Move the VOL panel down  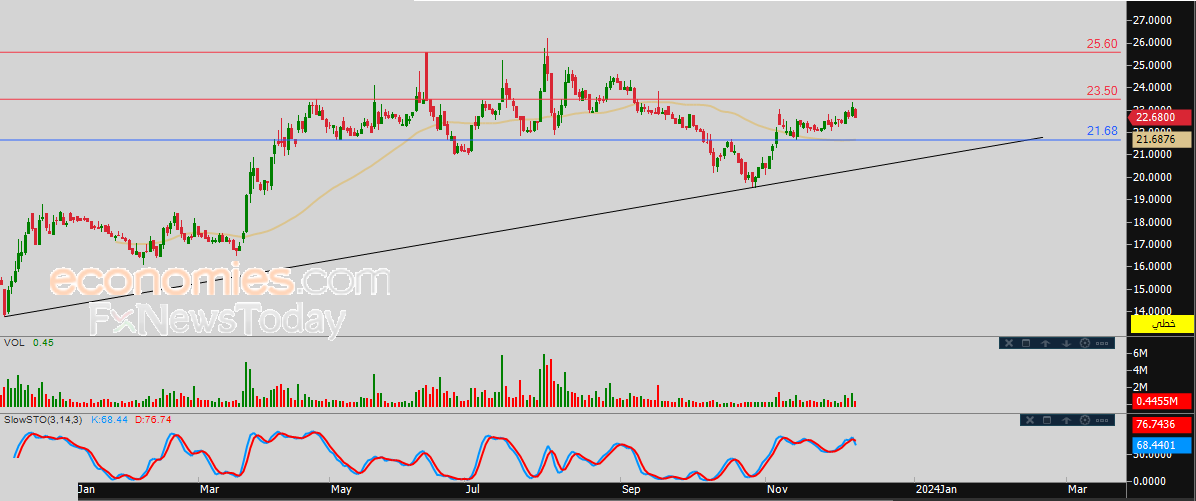pyautogui.click(x=1066, y=343)
